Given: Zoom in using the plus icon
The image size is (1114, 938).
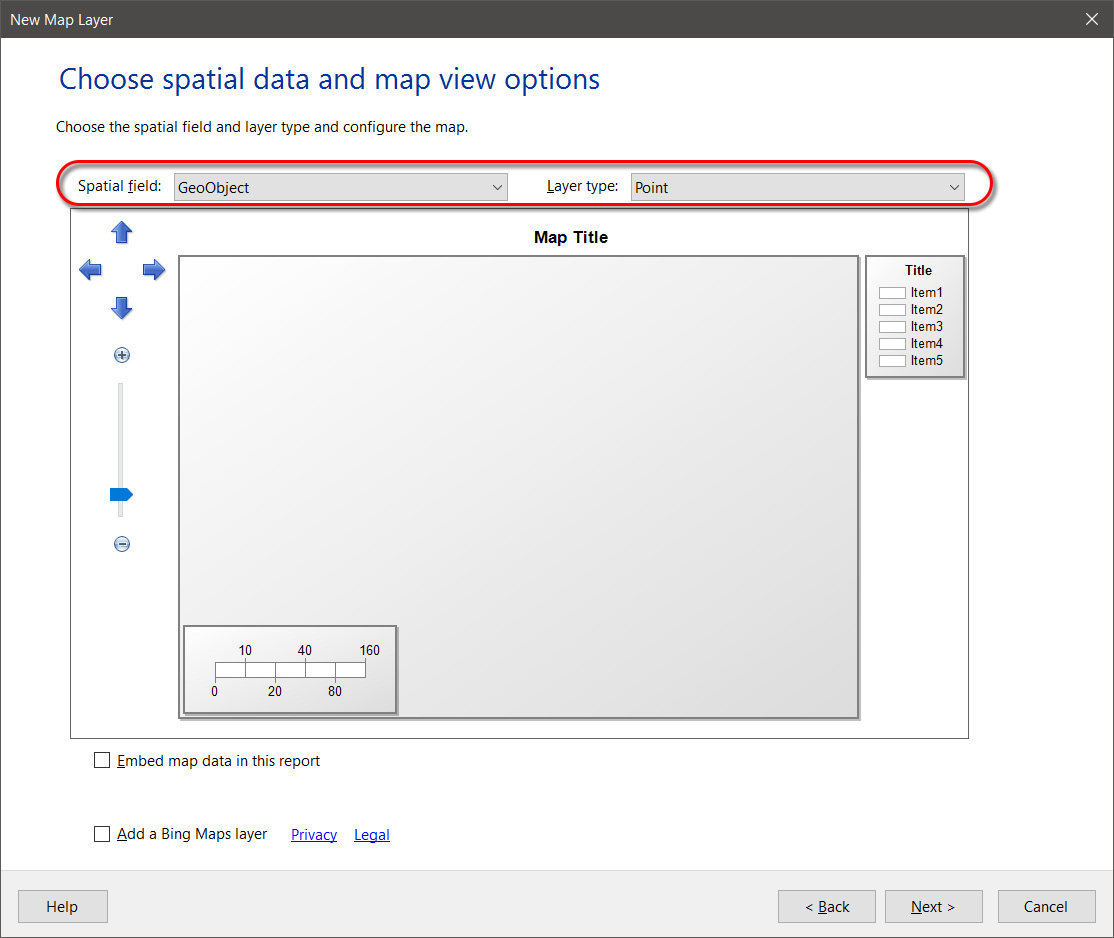Looking at the screenshot, I should pos(122,355).
